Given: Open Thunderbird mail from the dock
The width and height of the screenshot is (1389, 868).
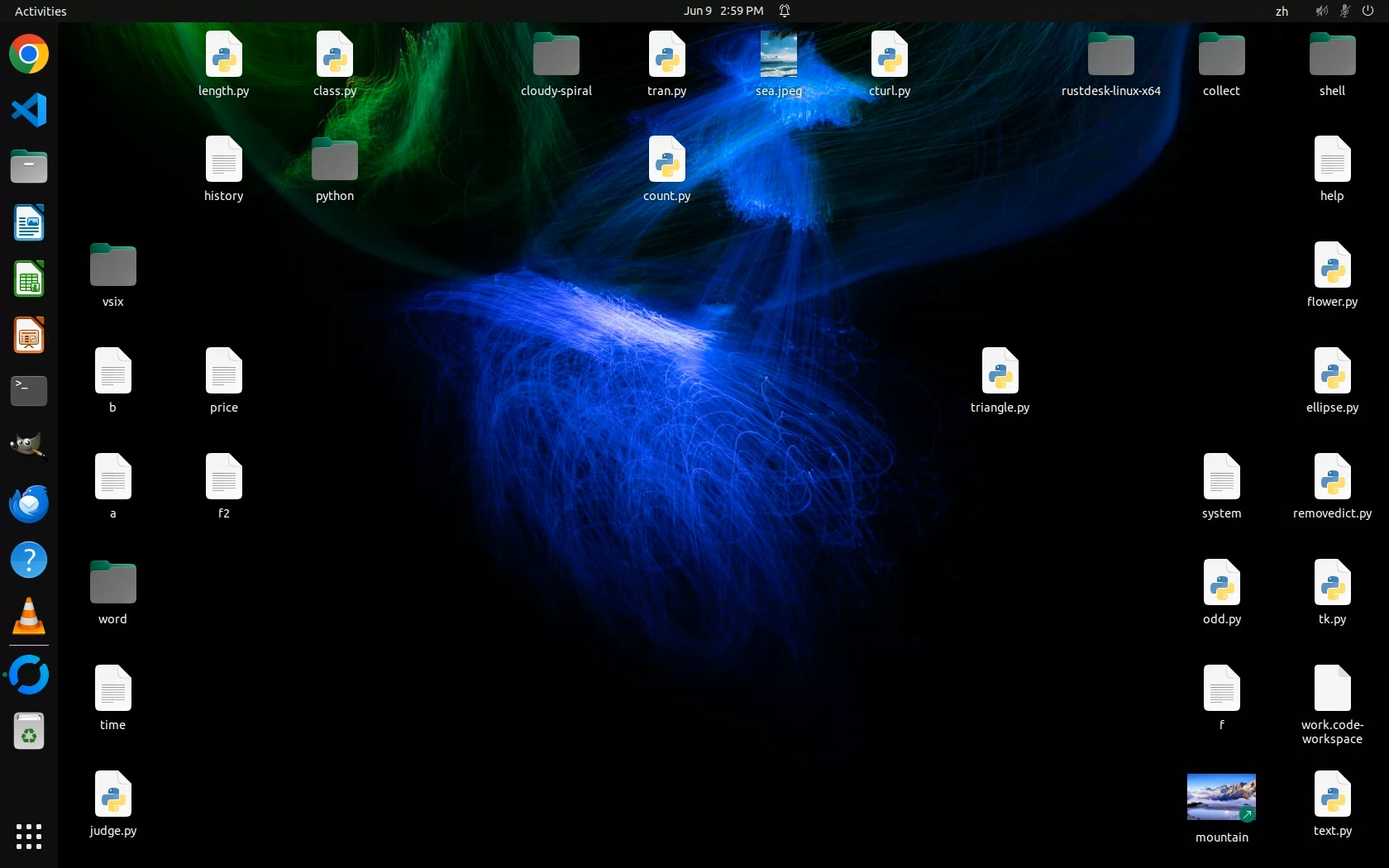Looking at the screenshot, I should (29, 503).
